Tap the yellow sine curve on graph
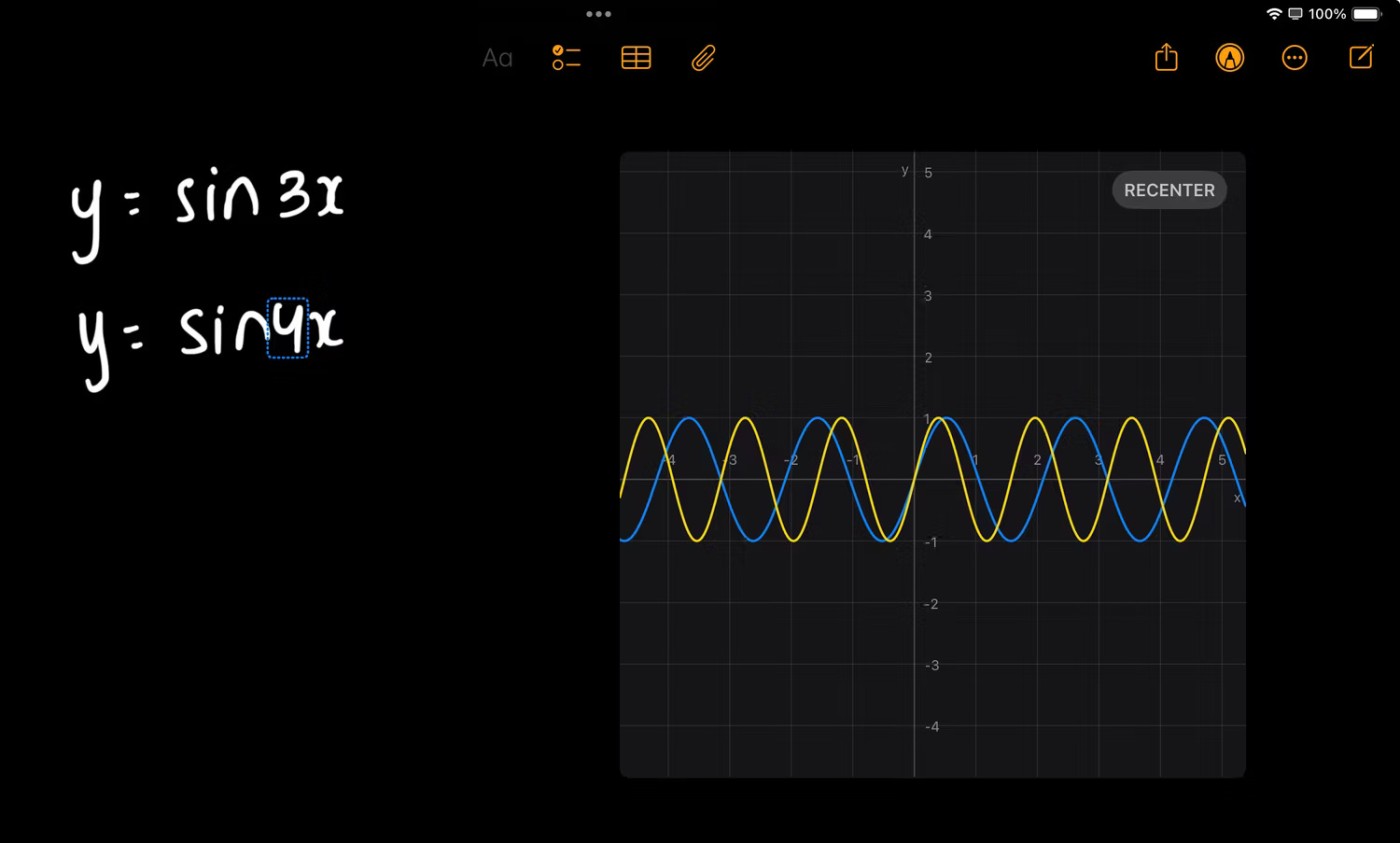 (745, 419)
